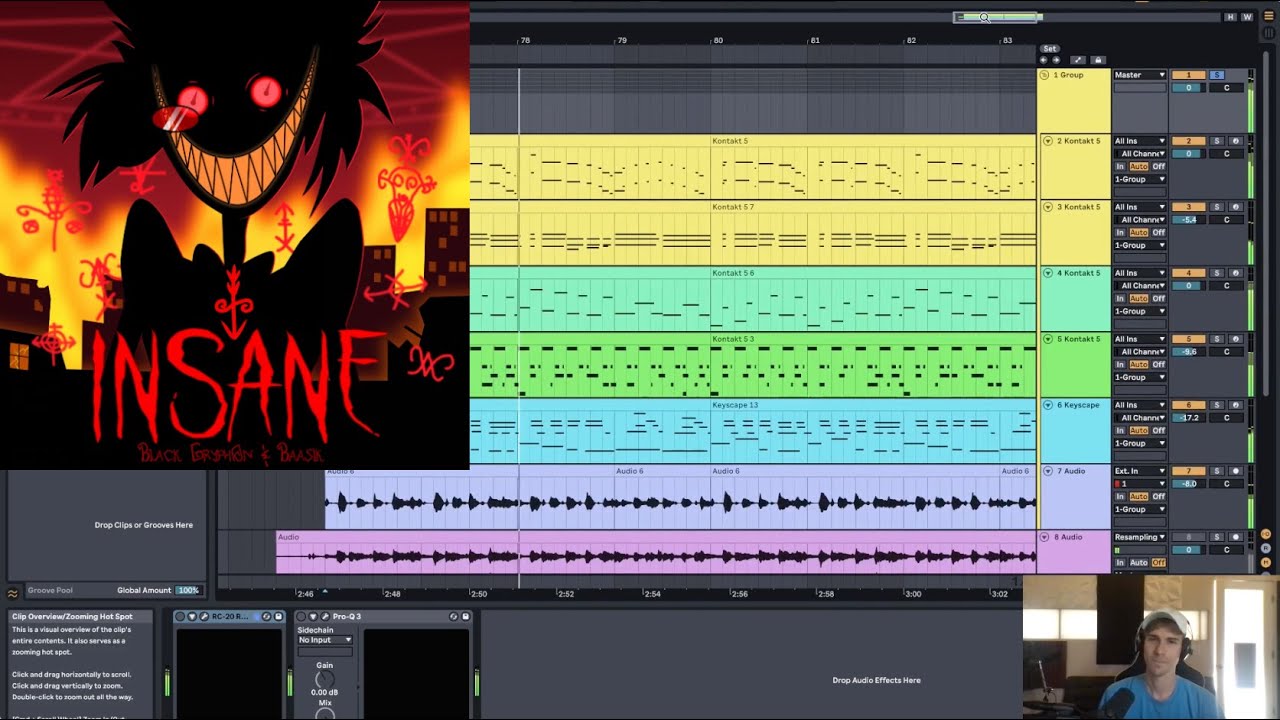
Task: Click the Groove Pool label bar
Action: click(x=50, y=591)
